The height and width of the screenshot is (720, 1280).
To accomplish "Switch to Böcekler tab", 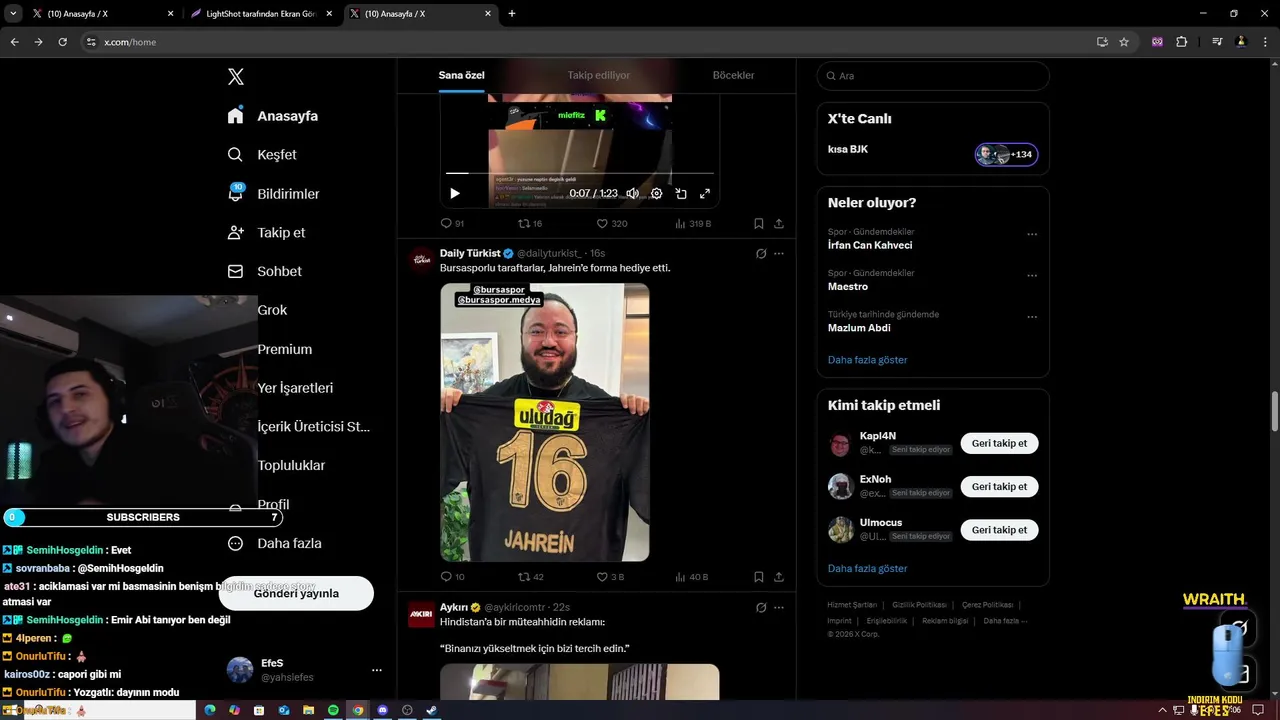I will pyautogui.click(x=733, y=75).
